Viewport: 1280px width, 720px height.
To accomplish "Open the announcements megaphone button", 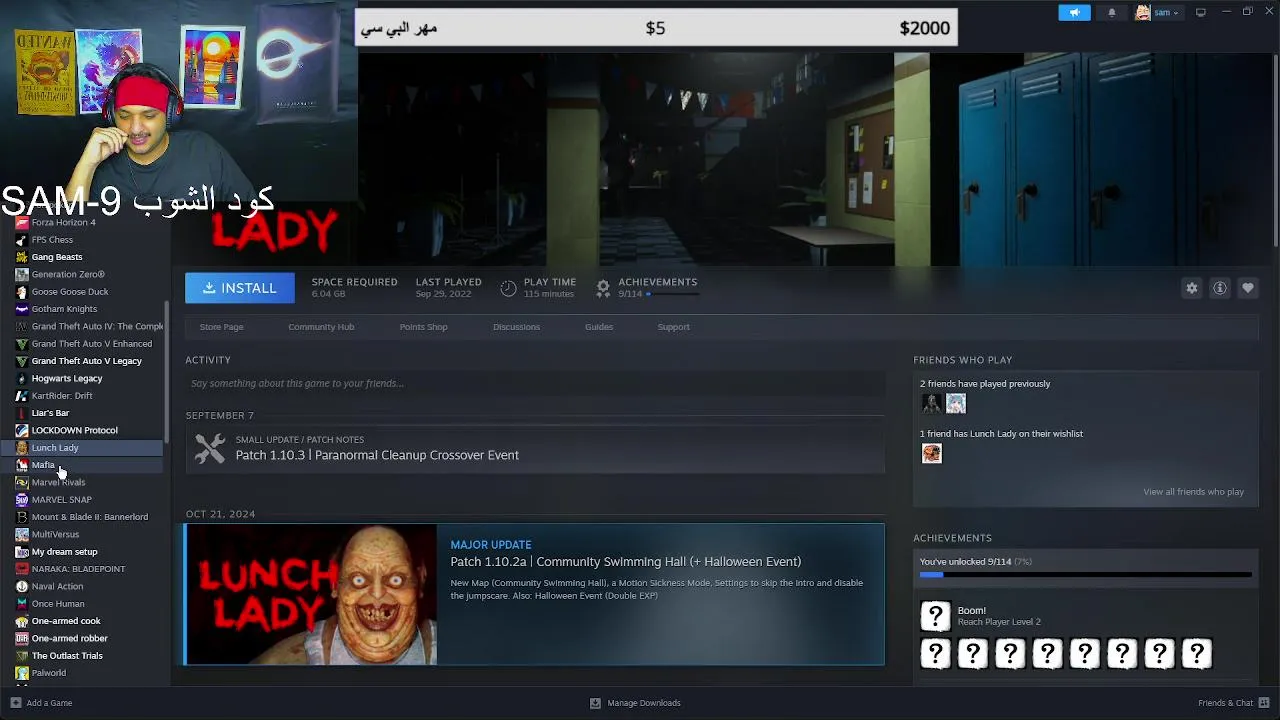I will (1074, 13).
